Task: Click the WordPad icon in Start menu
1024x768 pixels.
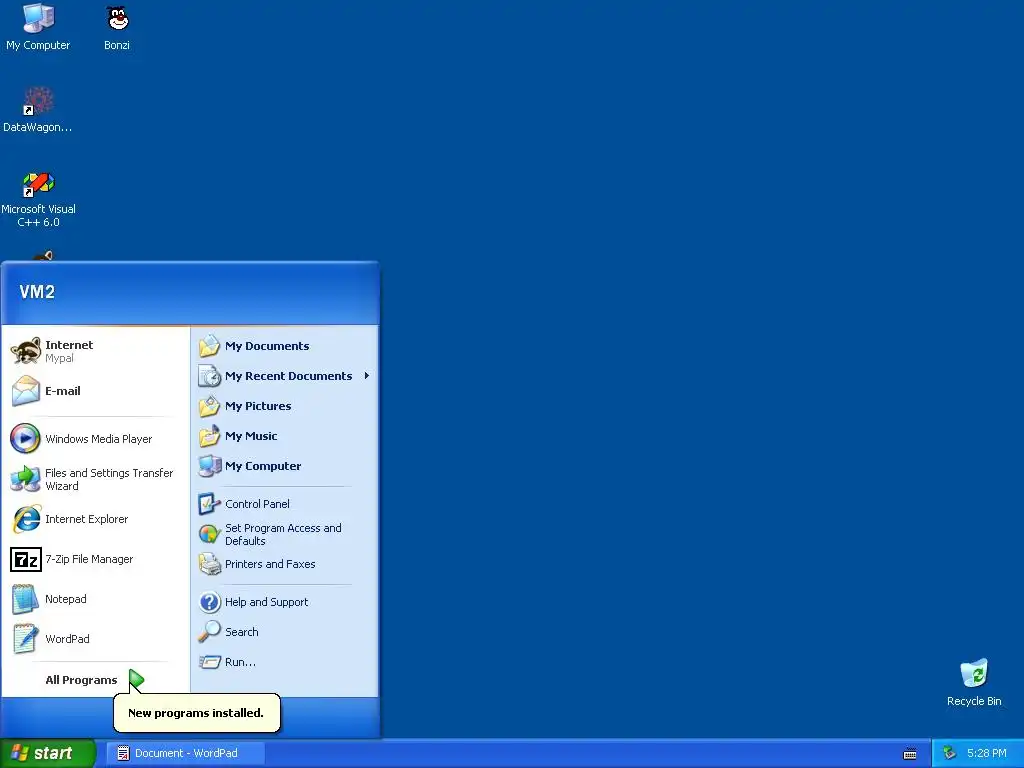Action: click(x=25, y=639)
